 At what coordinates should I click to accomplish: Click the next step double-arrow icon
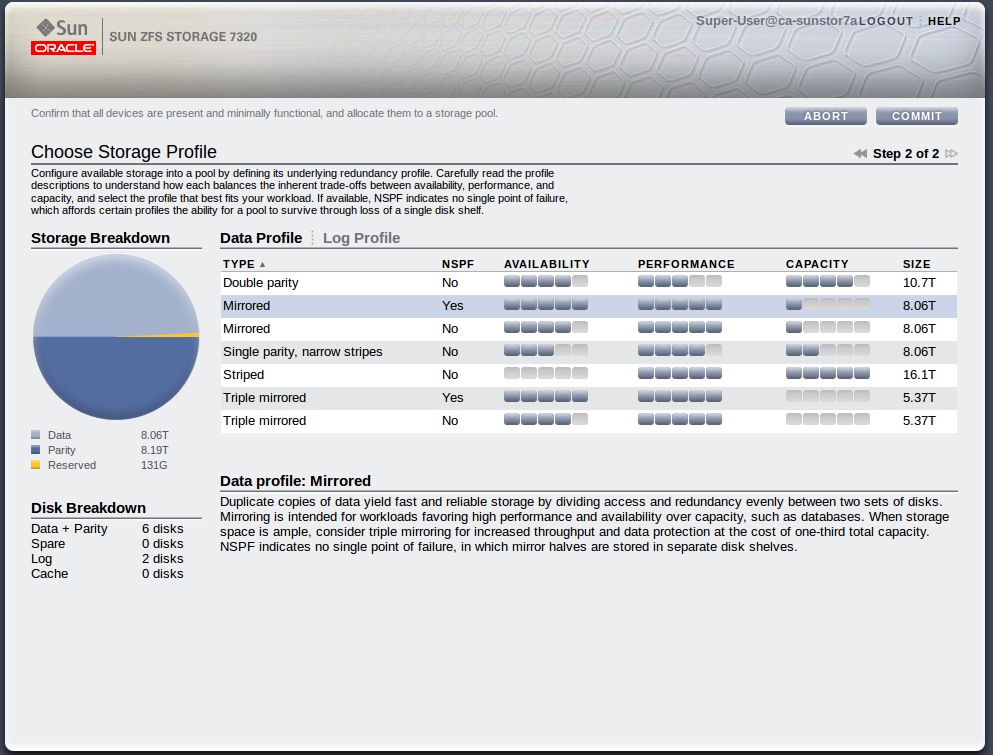pyautogui.click(x=951, y=154)
